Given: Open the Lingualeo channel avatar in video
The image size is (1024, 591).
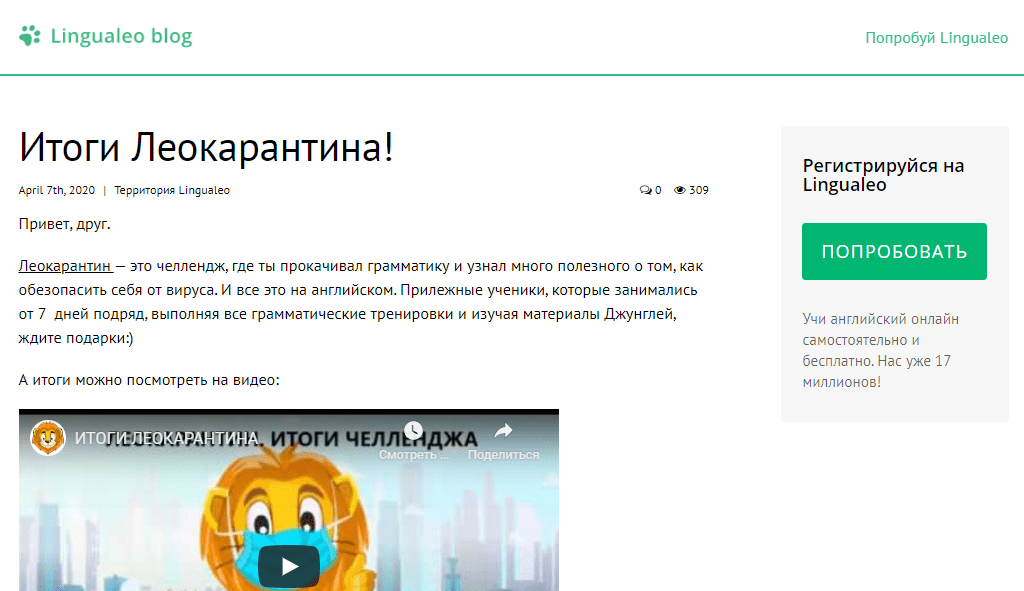Looking at the screenshot, I should coord(48,438).
